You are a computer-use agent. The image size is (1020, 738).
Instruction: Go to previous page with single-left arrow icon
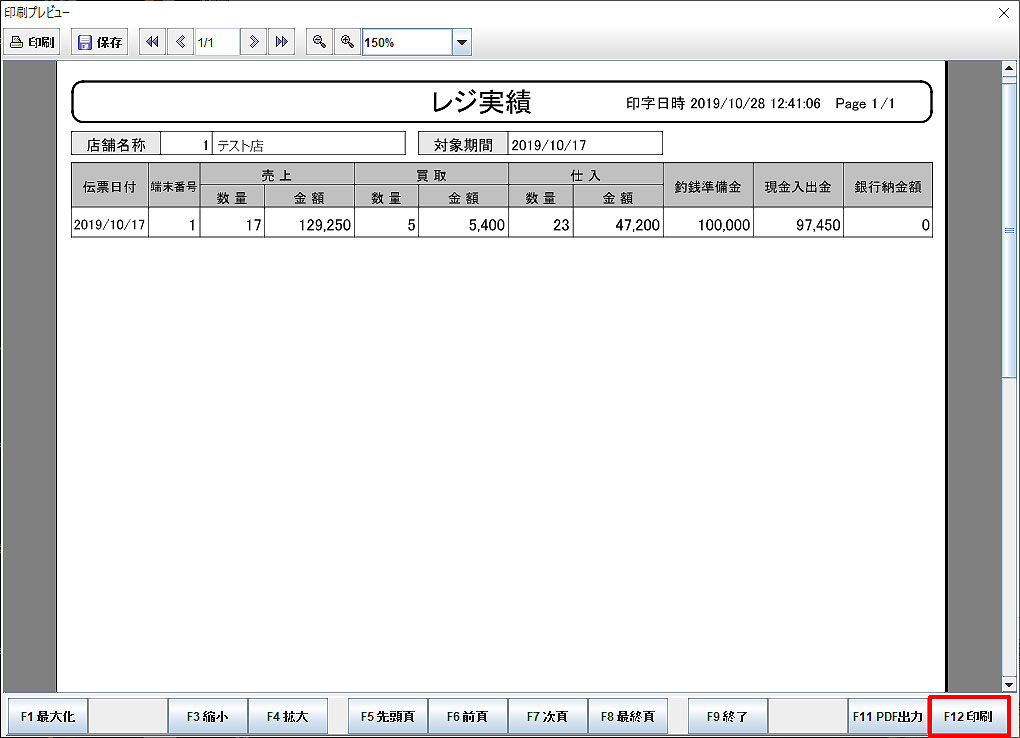pyautogui.click(x=180, y=42)
